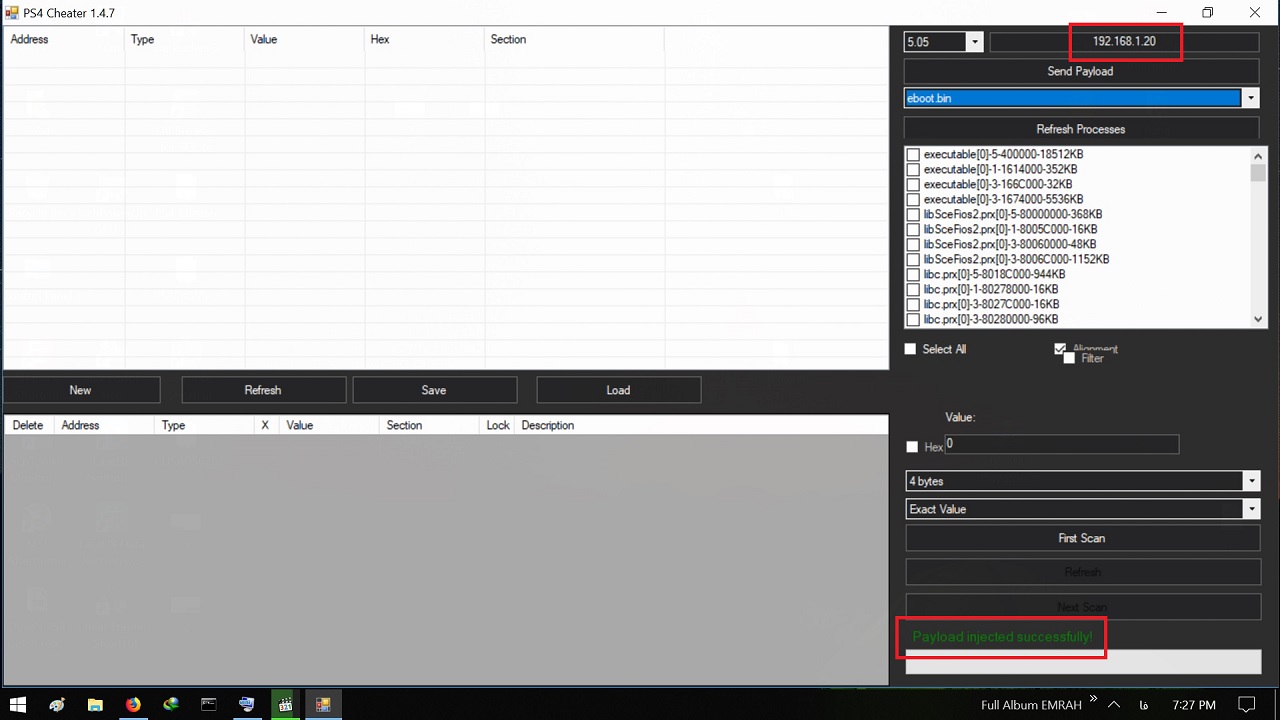Image resolution: width=1280 pixels, height=720 pixels.
Task: Tick the executable[0]-5-400000-18512KB checkbox
Action: click(x=913, y=155)
